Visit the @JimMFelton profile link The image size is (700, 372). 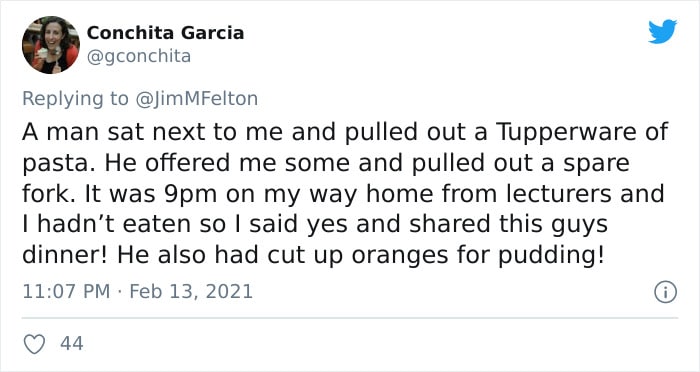click(196, 99)
